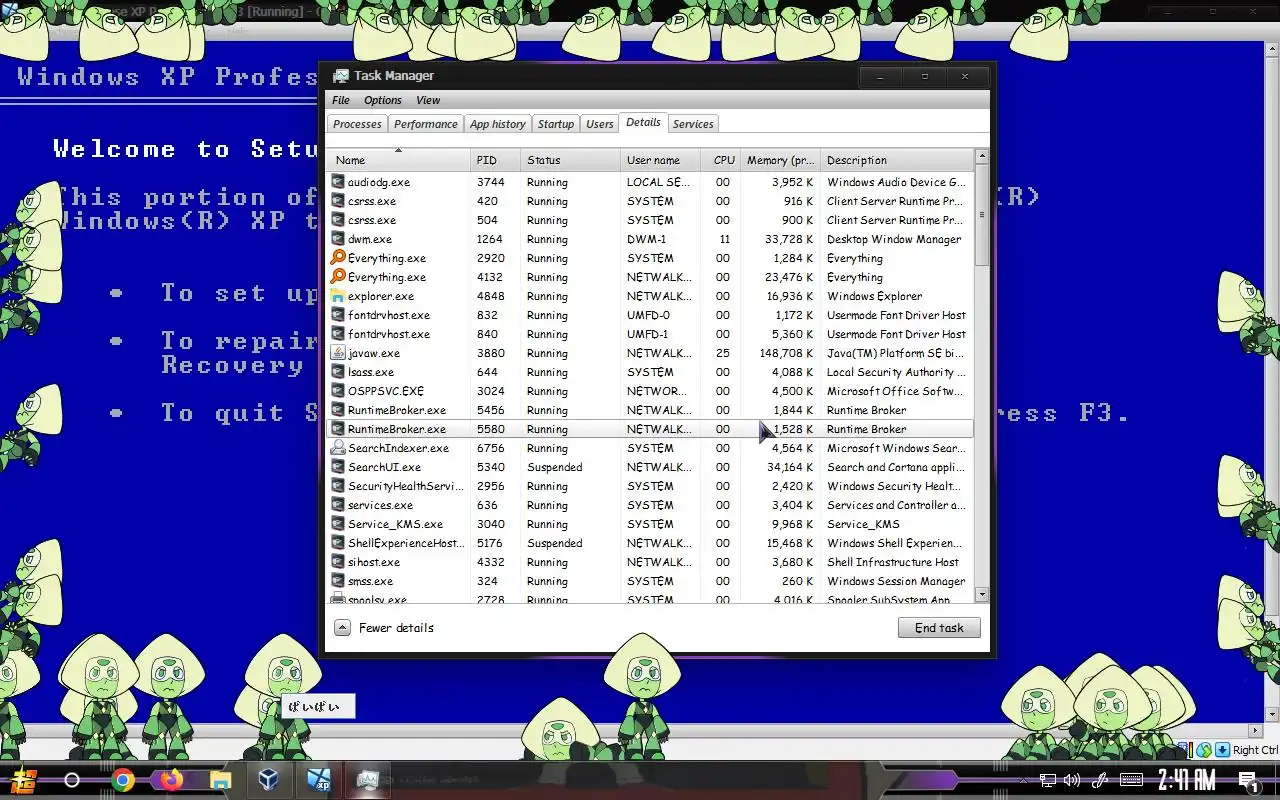Select the row with PID 420
1280x800 pixels.
tap(650, 201)
